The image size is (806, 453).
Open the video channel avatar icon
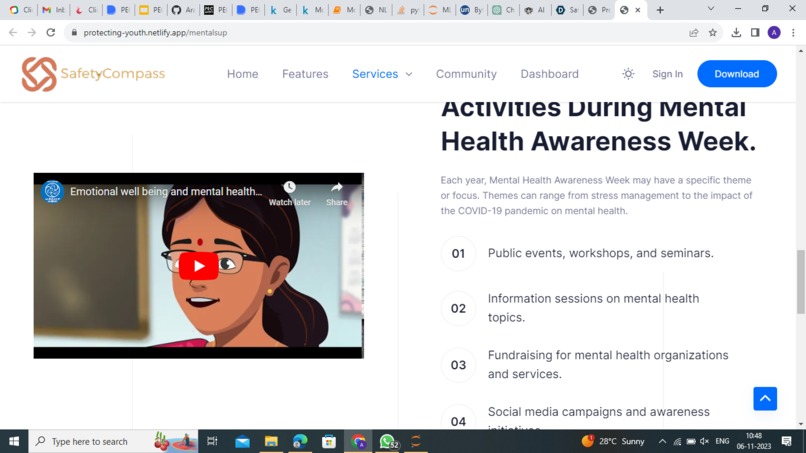point(52,191)
